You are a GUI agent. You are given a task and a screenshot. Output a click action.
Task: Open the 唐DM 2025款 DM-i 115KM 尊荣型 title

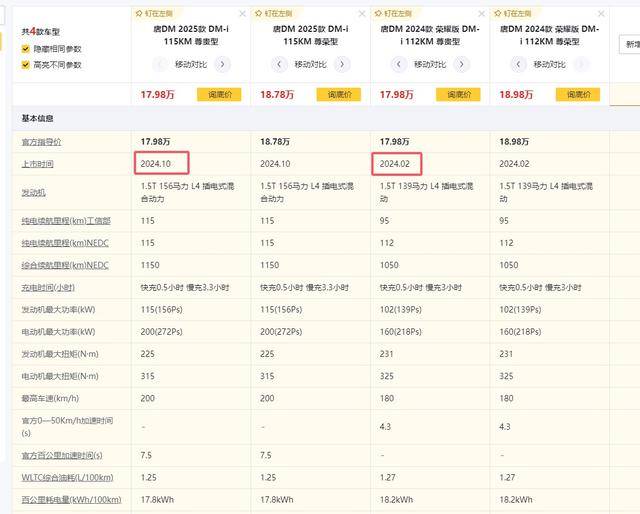[311, 35]
